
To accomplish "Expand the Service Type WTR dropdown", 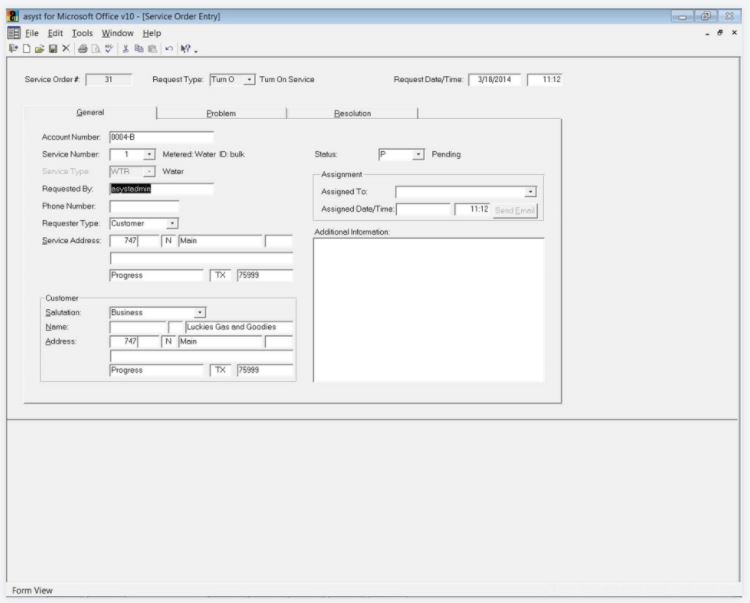I will point(149,171).
